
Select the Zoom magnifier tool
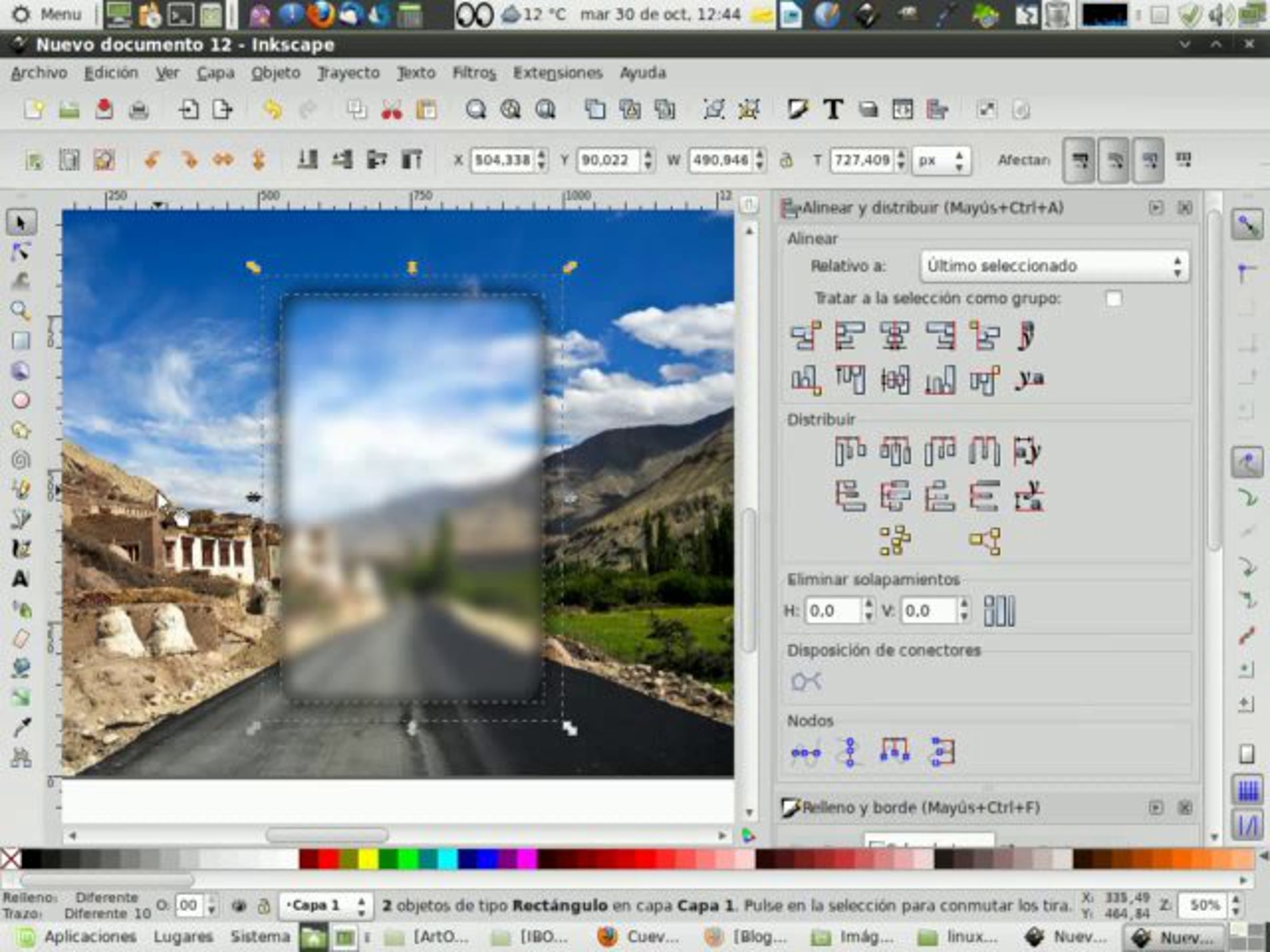(21, 310)
